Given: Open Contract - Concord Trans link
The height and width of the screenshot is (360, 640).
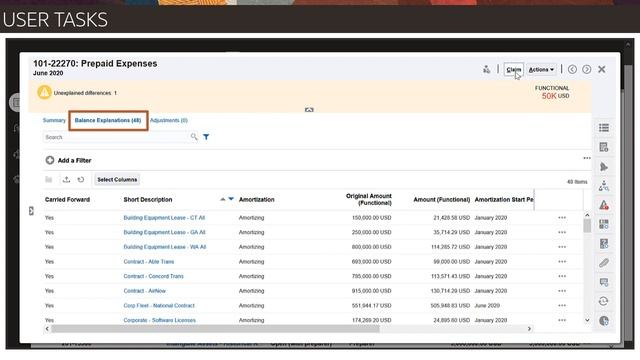Looking at the screenshot, I should click(153, 276).
